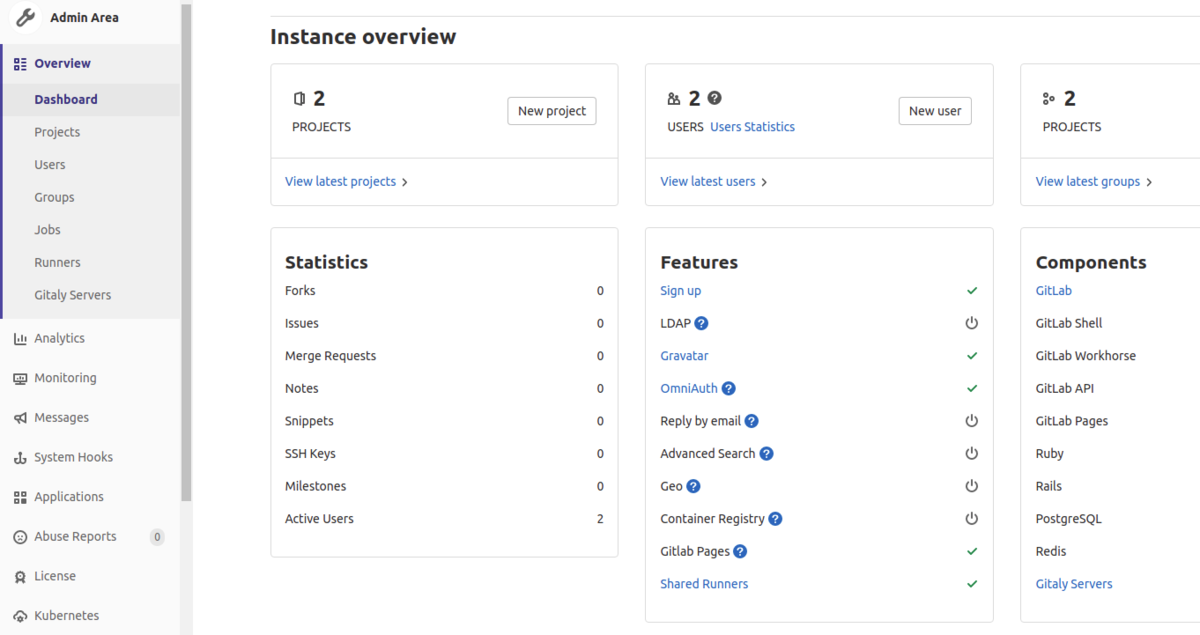Click the question mark beside users count
1200x635 pixels.
coord(714,98)
